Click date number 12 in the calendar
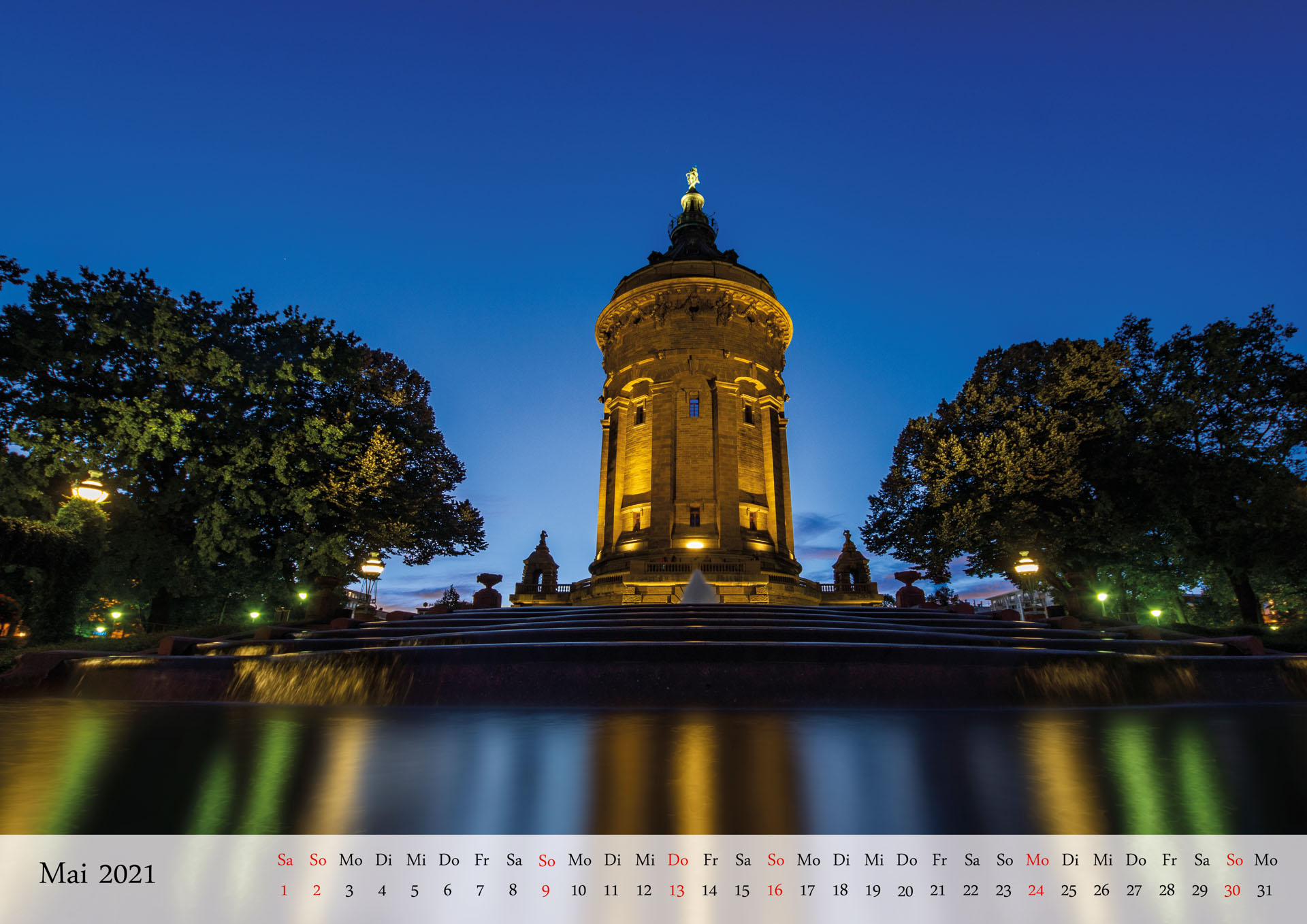 point(643,890)
